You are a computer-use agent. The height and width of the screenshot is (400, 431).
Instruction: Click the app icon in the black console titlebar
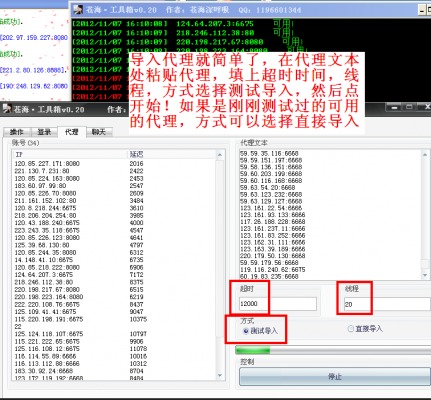tap(78, 9)
